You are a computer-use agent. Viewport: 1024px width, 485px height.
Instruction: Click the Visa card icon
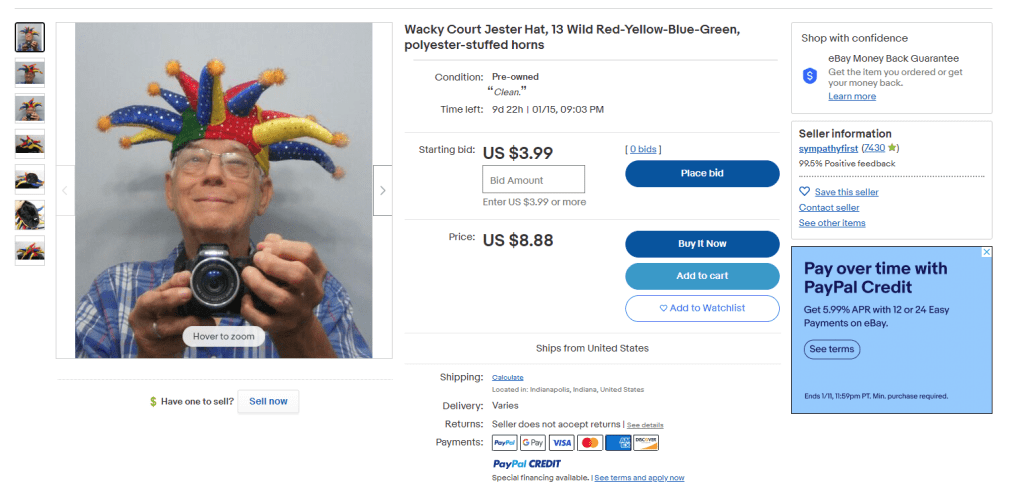coord(561,442)
